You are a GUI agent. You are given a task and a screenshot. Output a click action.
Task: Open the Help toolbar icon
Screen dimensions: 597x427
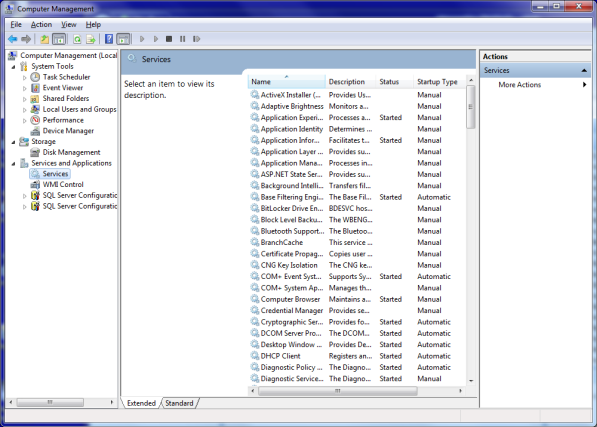(x=109, y=39)
